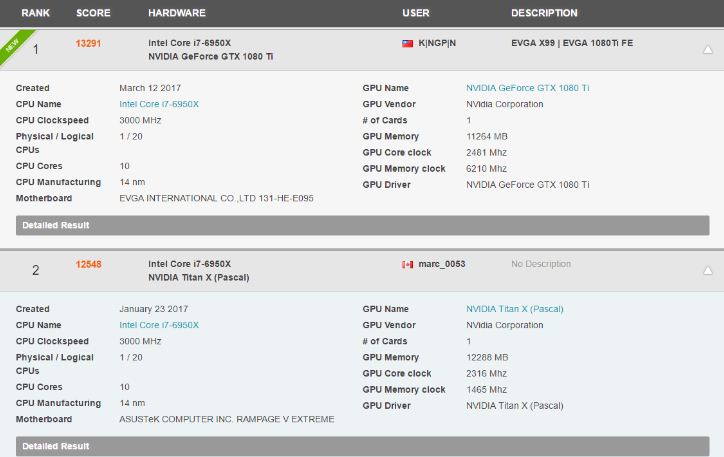This screenshot has width=724, height=457.
Task: Click the score value 12548
Action: 88,265
